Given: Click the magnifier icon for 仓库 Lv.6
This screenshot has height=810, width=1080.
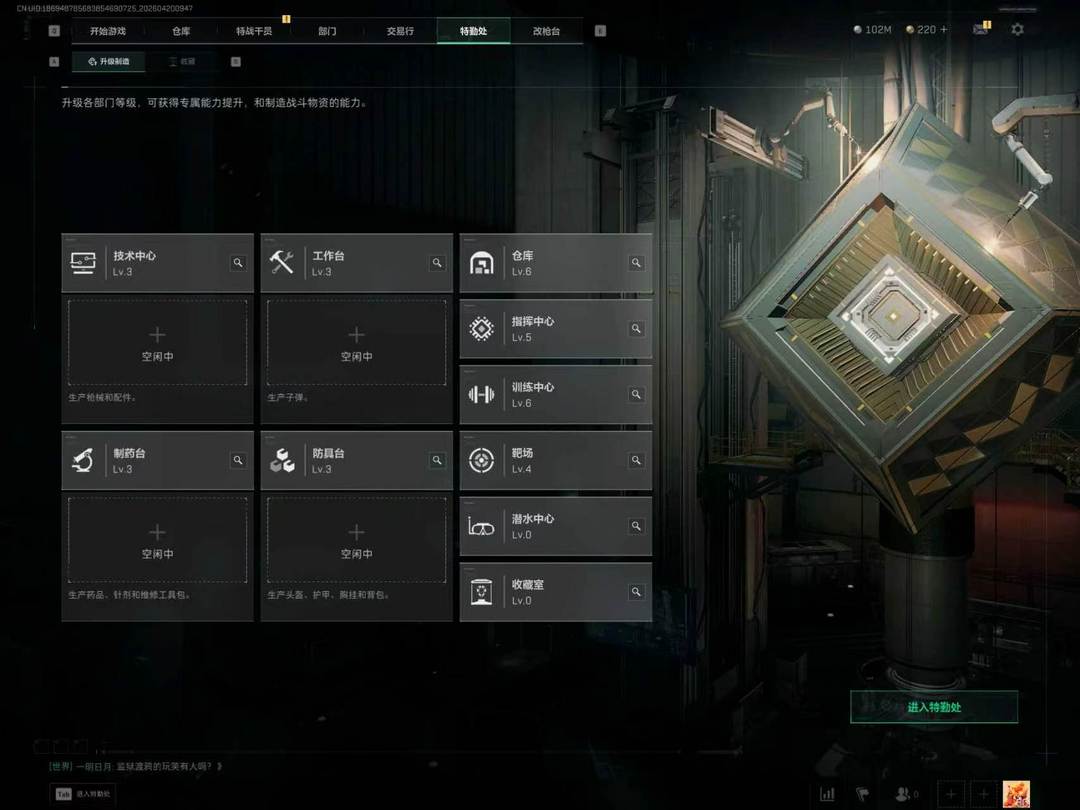Looking at the screenshot, I should click(636, 263).
